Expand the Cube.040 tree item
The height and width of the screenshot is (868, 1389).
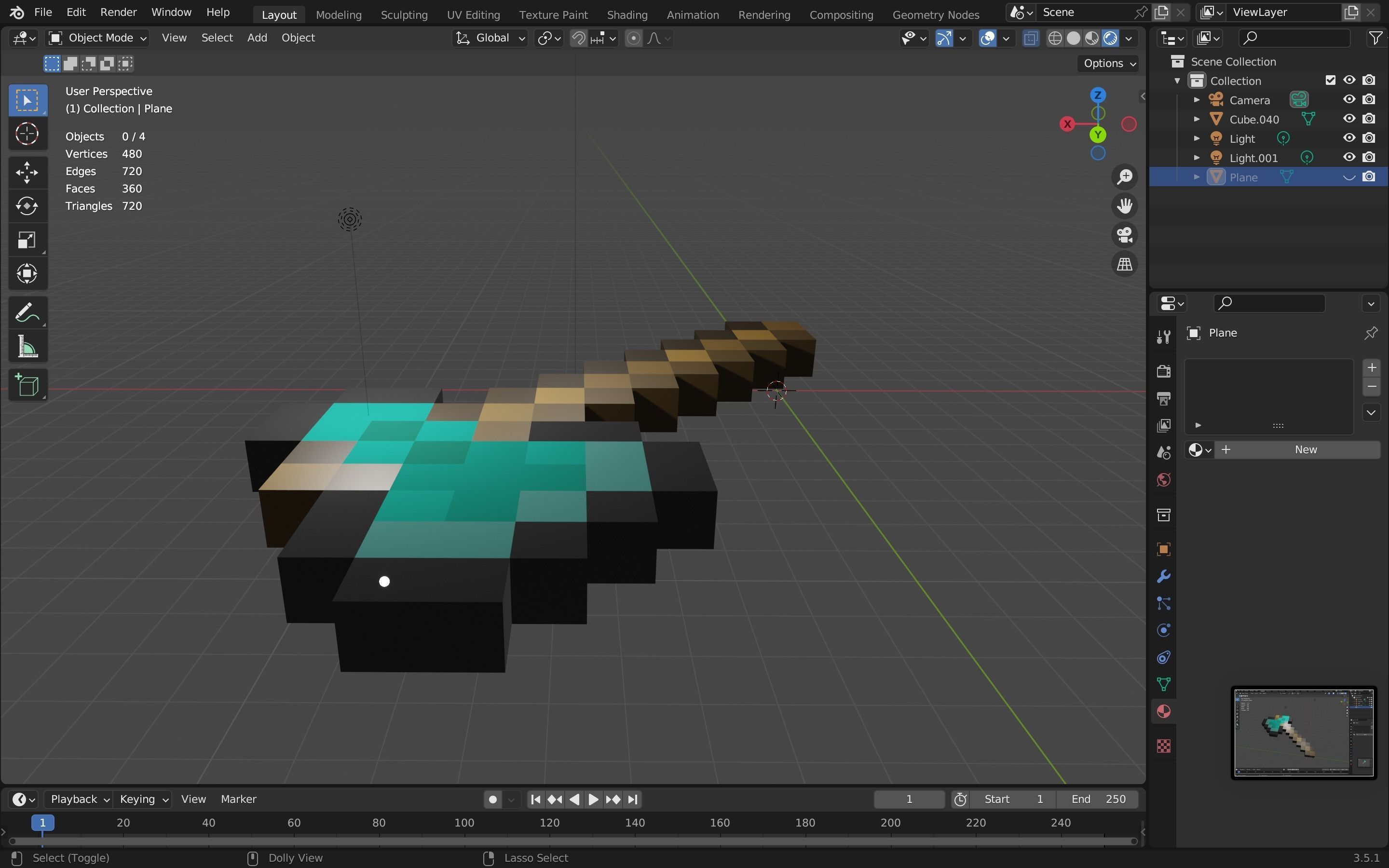[1197, 120]
